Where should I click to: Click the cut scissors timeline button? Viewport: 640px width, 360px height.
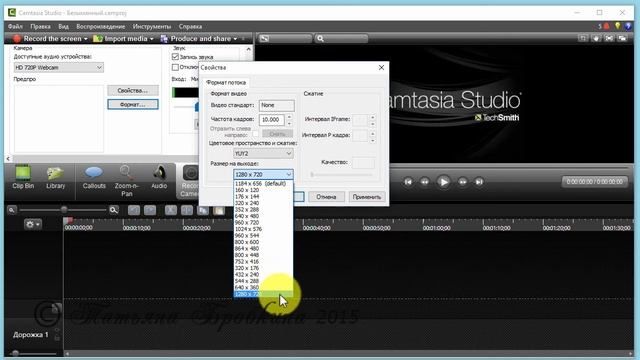[171, 210]
